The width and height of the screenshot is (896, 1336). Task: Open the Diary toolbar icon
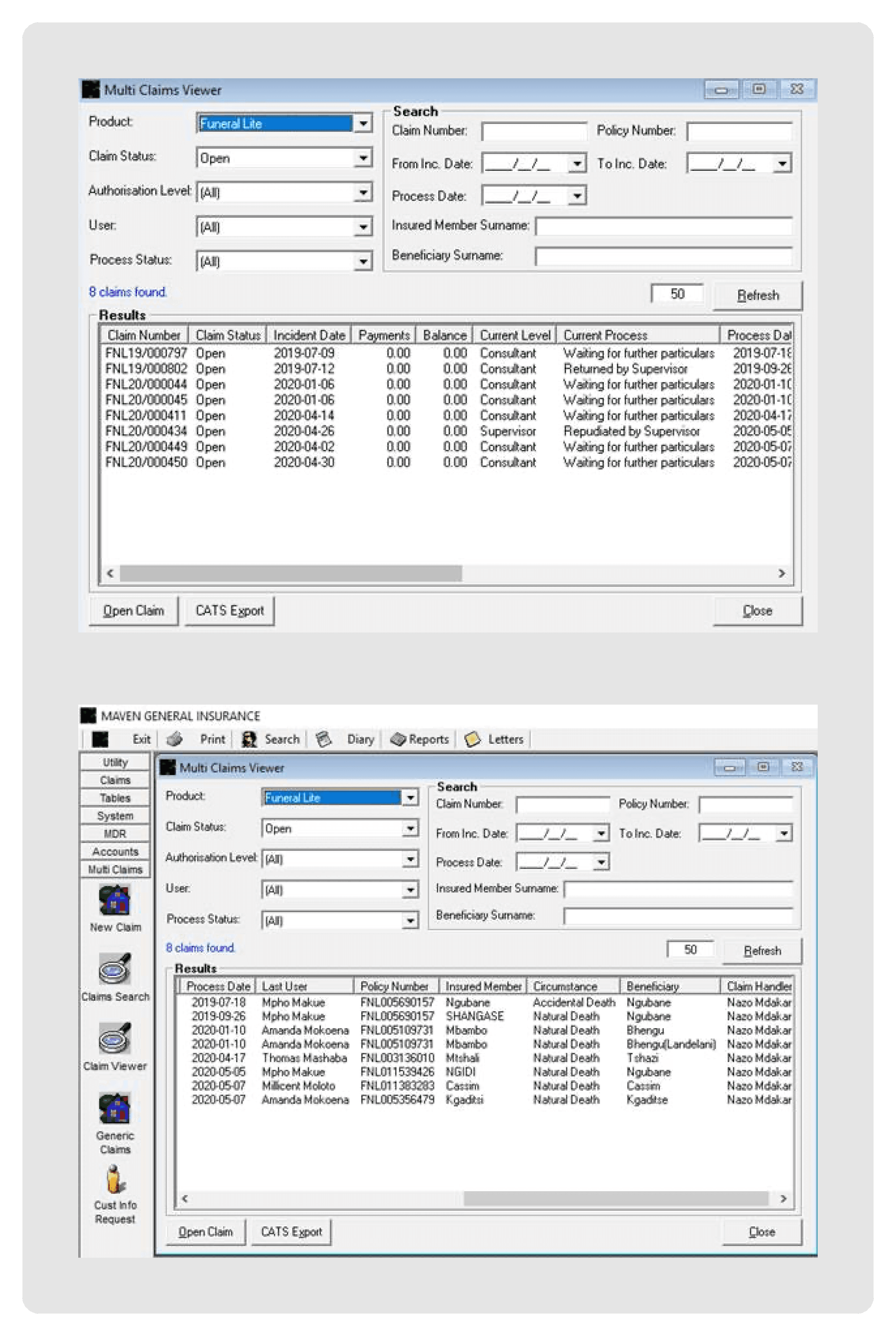[x=324, y=739]
